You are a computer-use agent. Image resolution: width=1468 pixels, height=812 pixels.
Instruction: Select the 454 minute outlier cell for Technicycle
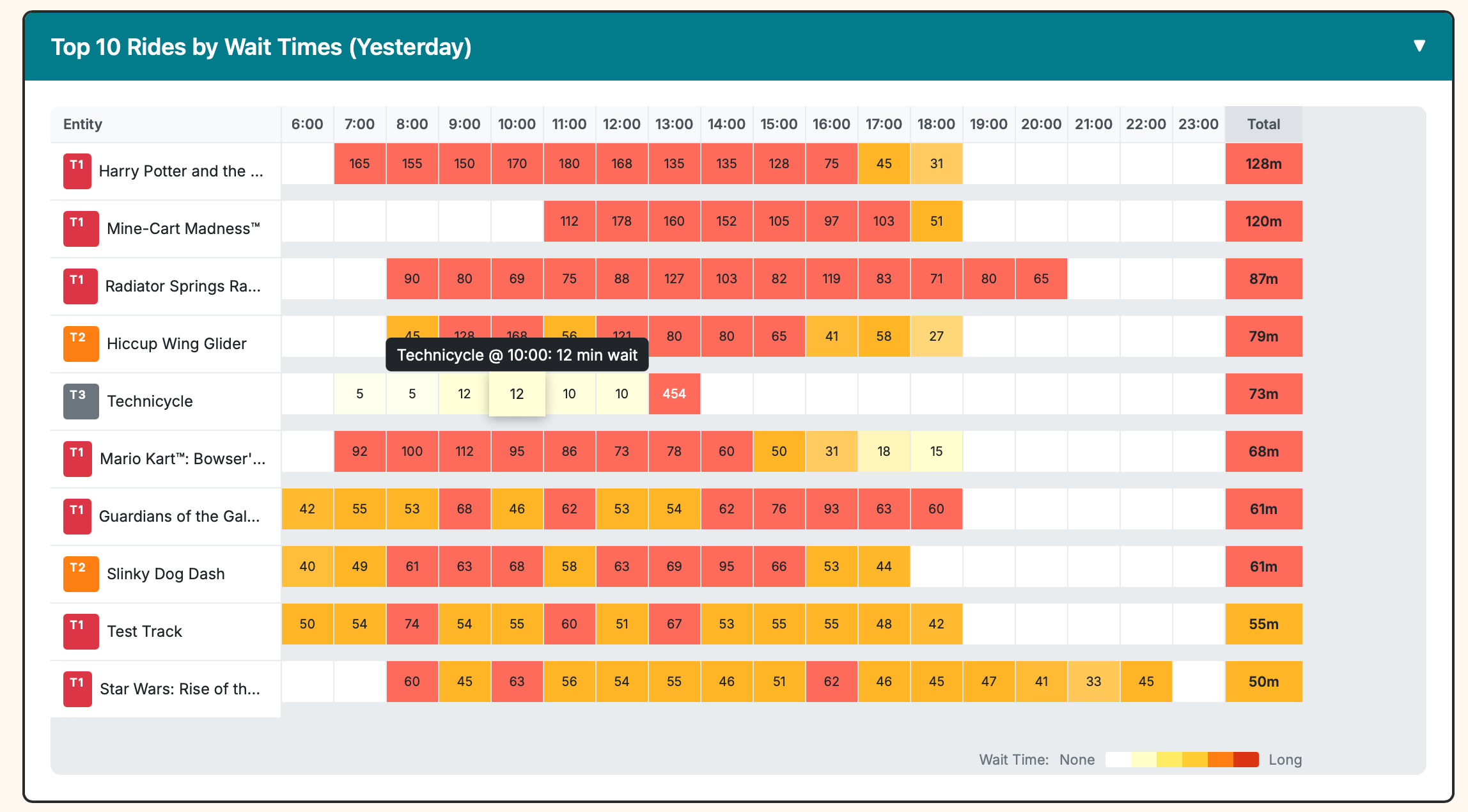[x=674, y=394]
